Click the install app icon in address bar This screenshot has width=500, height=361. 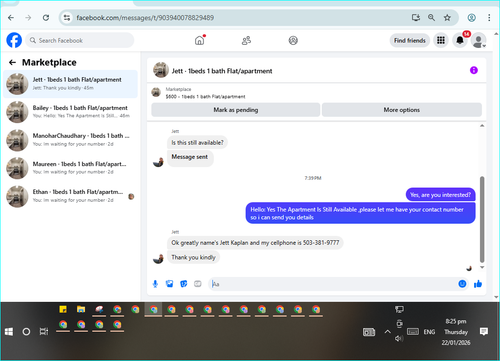[415, 18]
